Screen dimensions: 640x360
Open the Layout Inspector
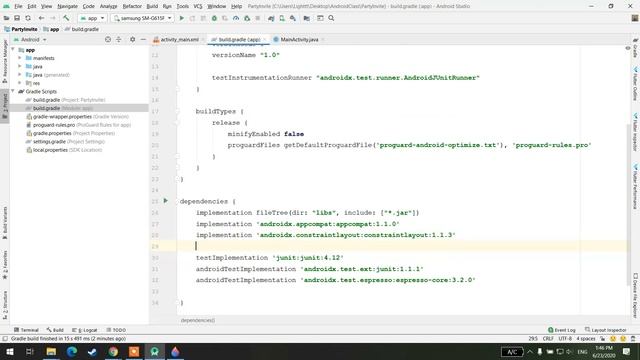pos(605,330)
